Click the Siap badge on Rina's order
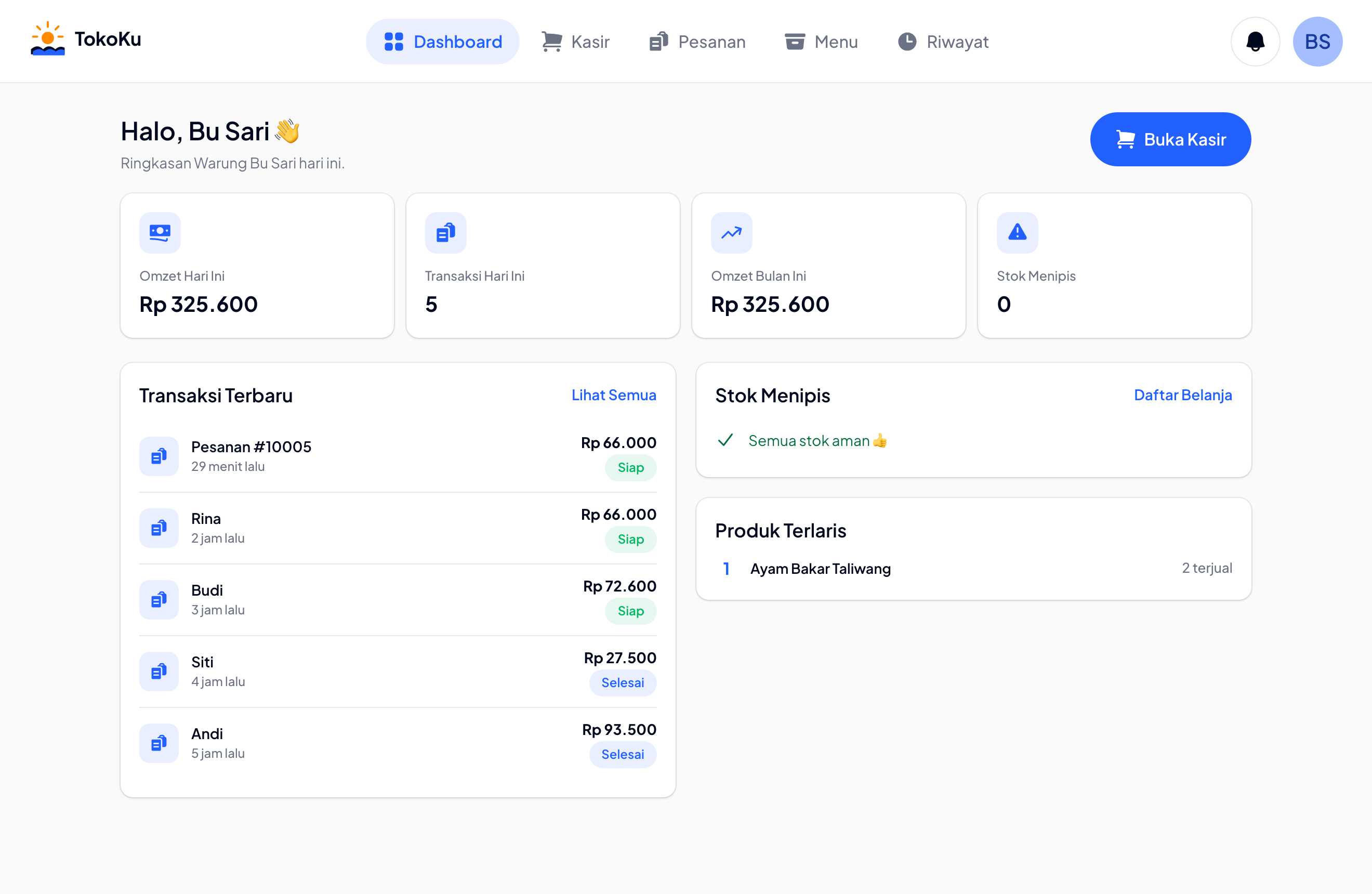Image resolution: width=1372 pixels, height=894 pixels. [631, 540]
